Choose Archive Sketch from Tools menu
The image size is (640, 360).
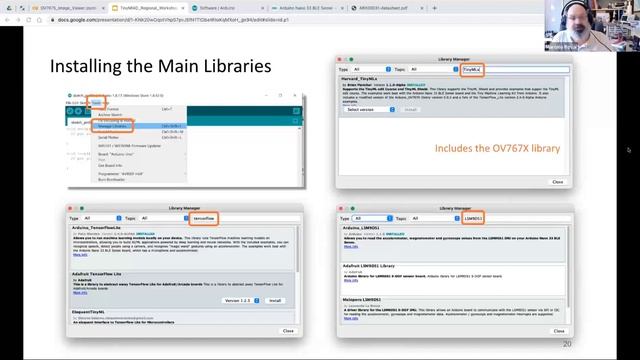point(110,115)
